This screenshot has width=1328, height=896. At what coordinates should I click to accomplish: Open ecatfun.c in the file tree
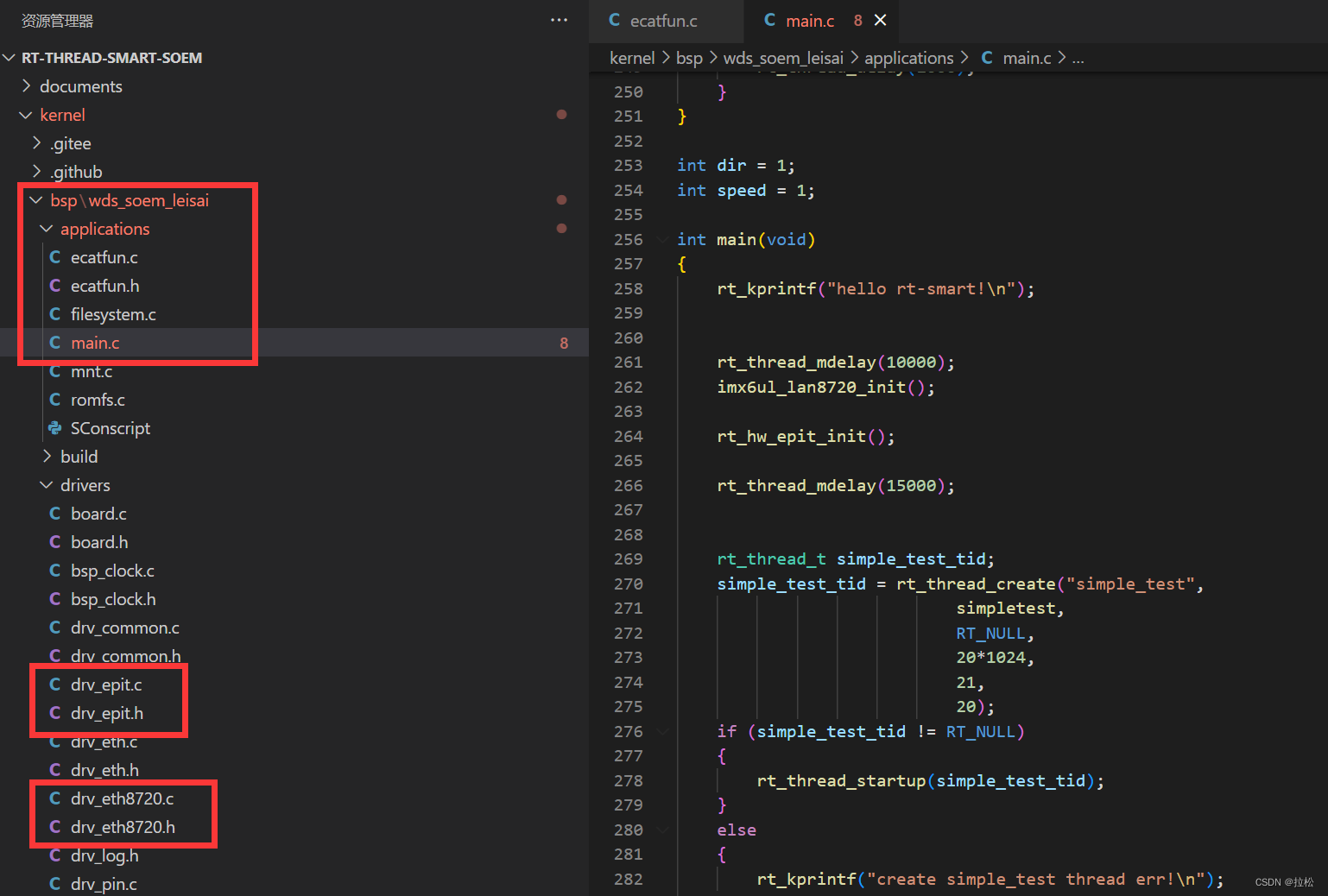pos(104,257)
